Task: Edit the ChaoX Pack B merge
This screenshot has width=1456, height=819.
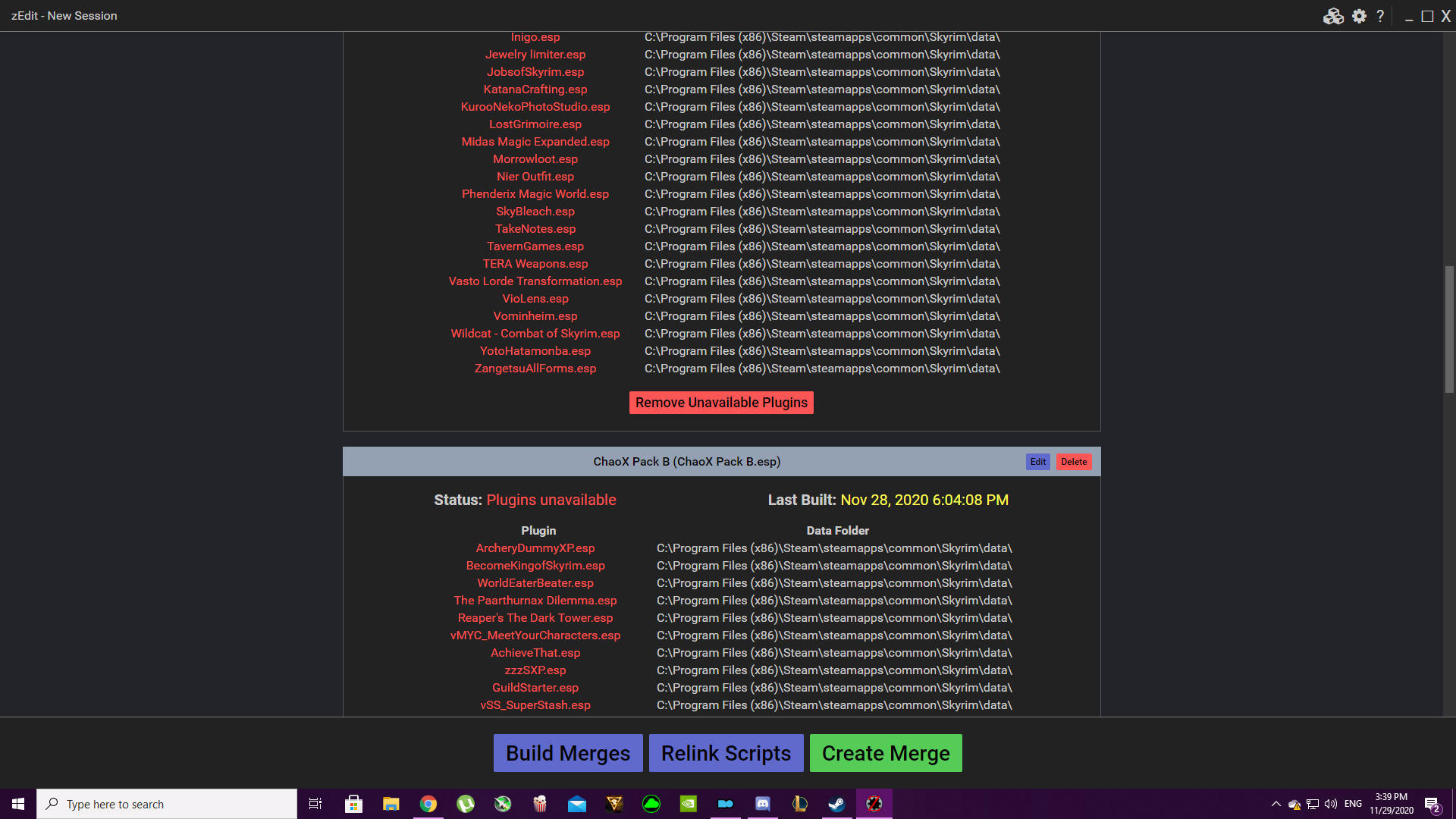Action: [1037, 462]
